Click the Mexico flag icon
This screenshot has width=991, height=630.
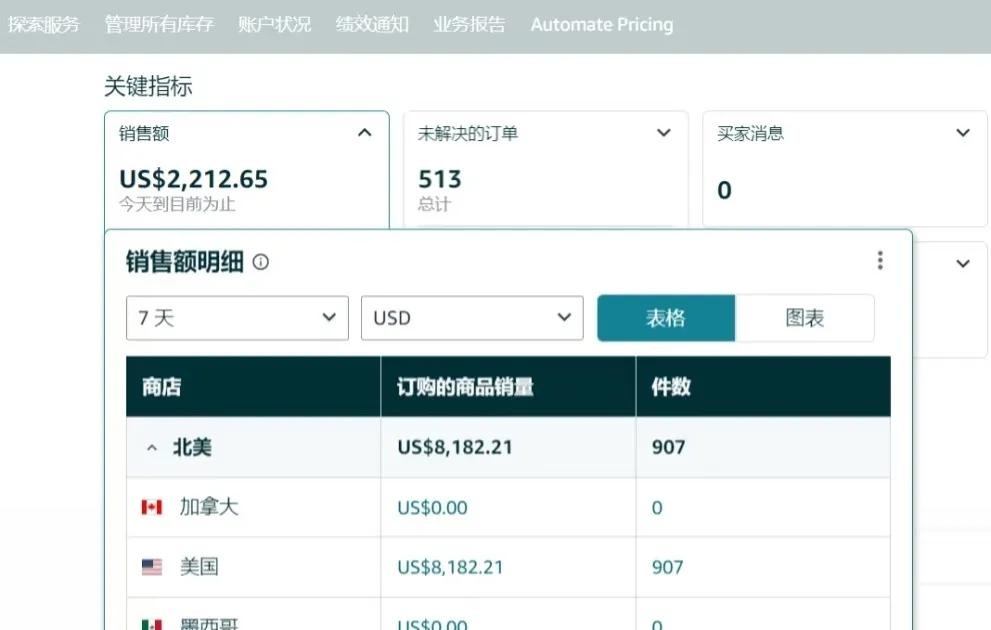[152, 624]
